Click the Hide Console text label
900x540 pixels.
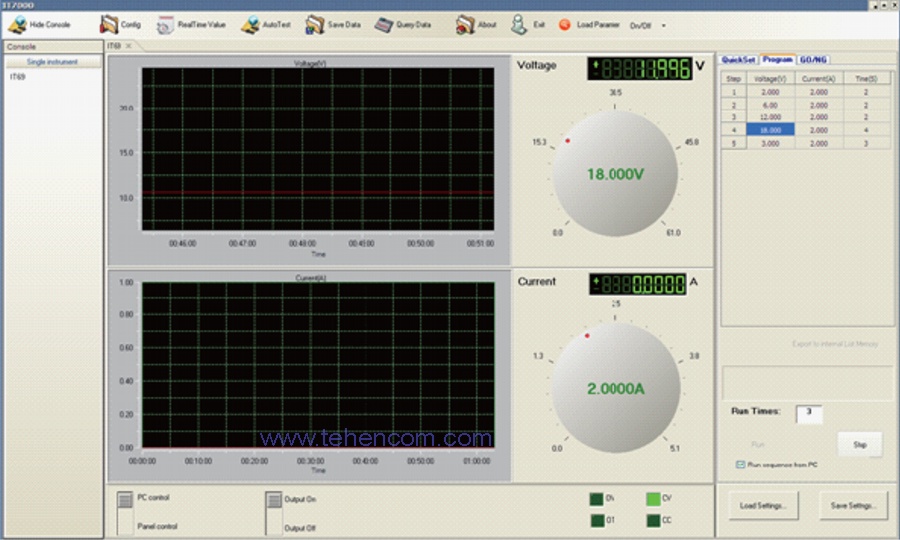50,25
